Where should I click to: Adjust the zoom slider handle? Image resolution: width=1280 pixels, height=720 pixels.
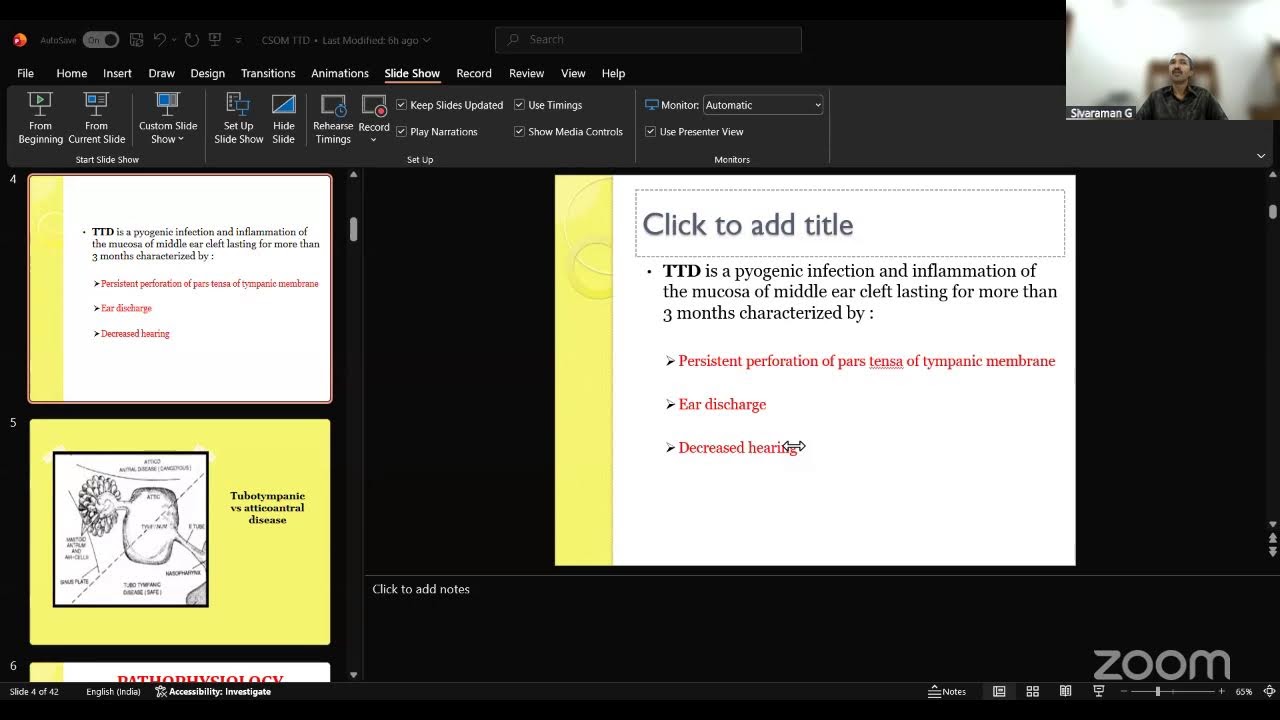[x=1158, y=691]
